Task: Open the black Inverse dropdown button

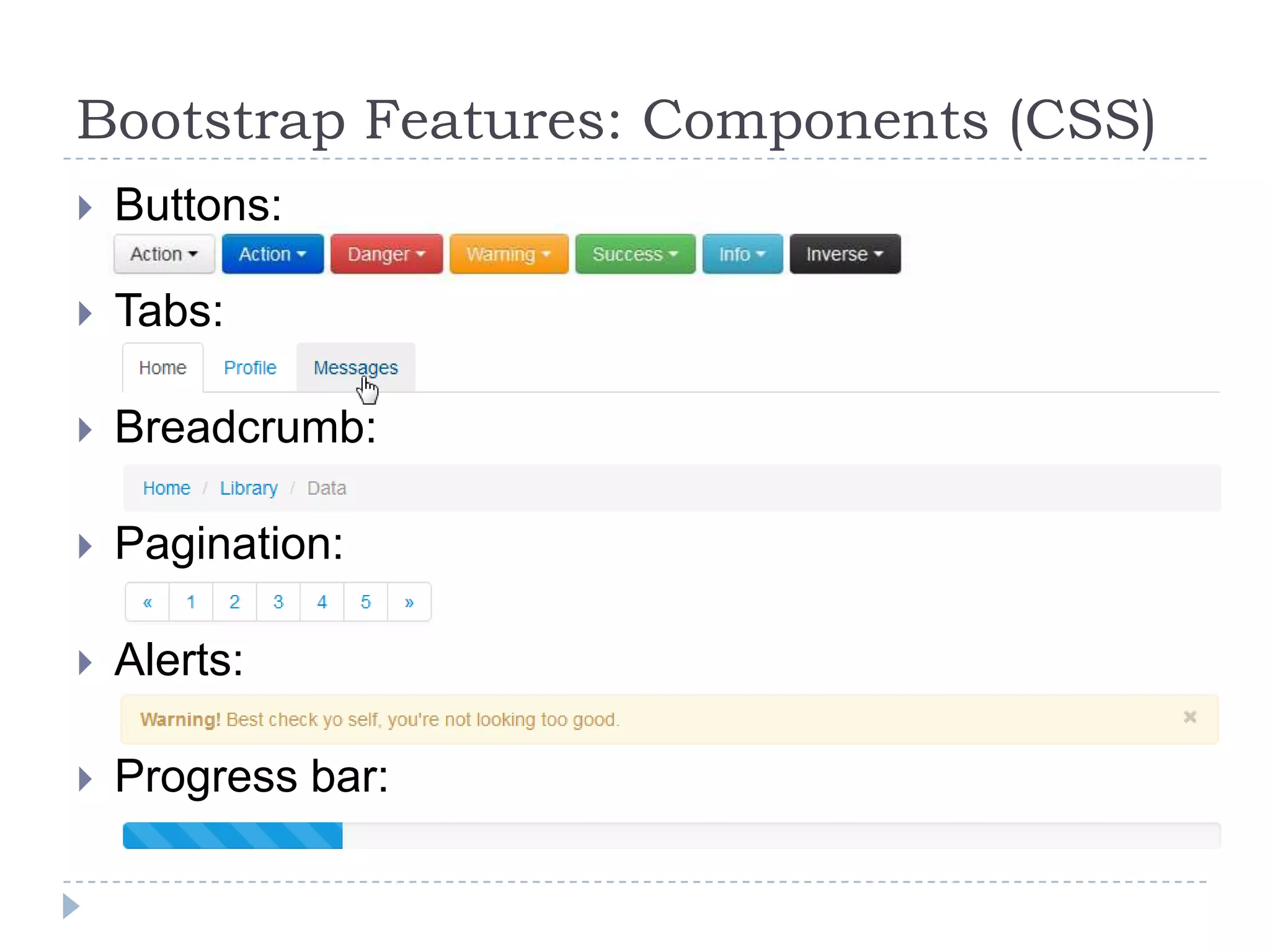Action: click(x=845, y=254)
